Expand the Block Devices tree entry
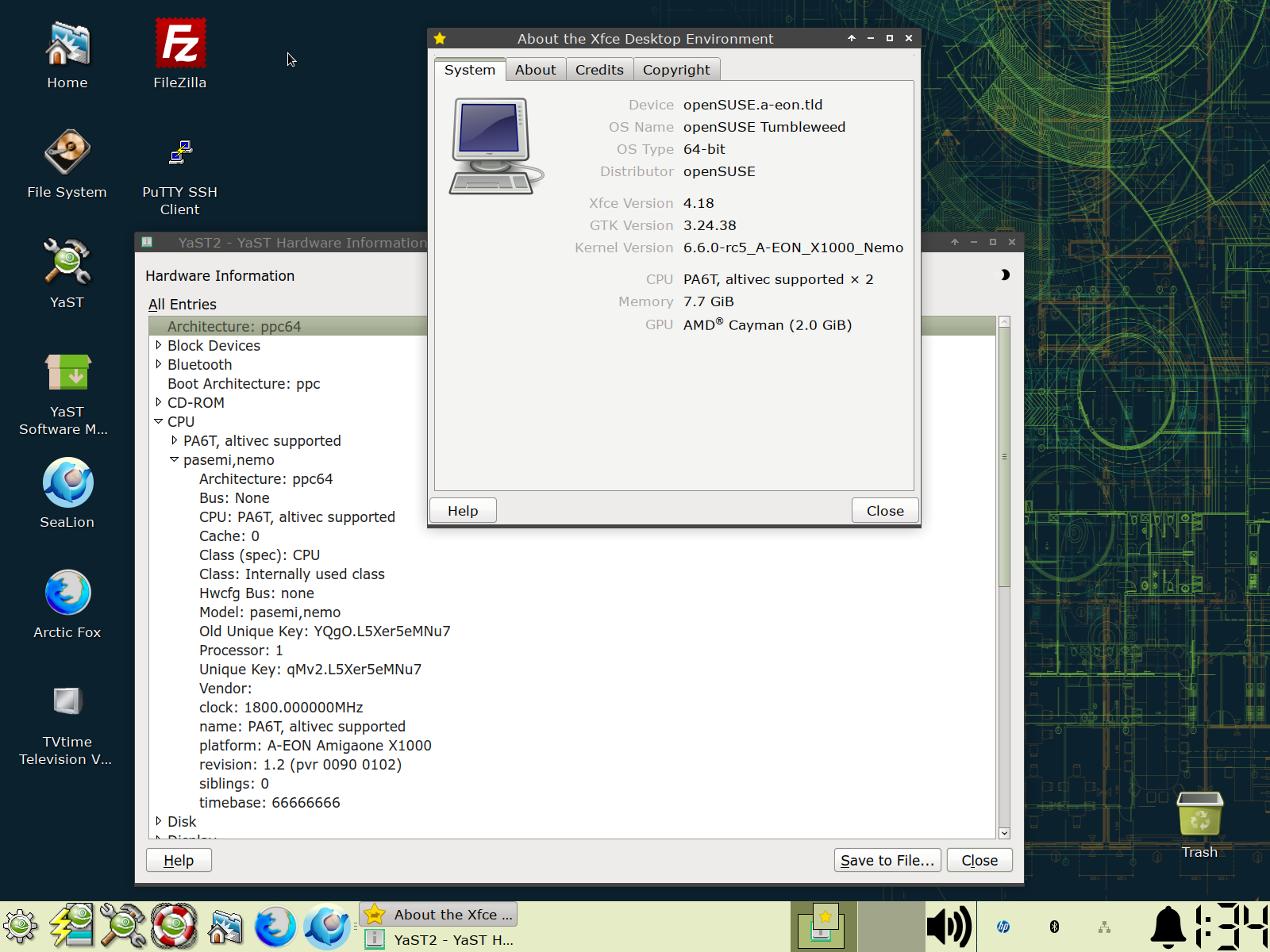 [159, 345]
